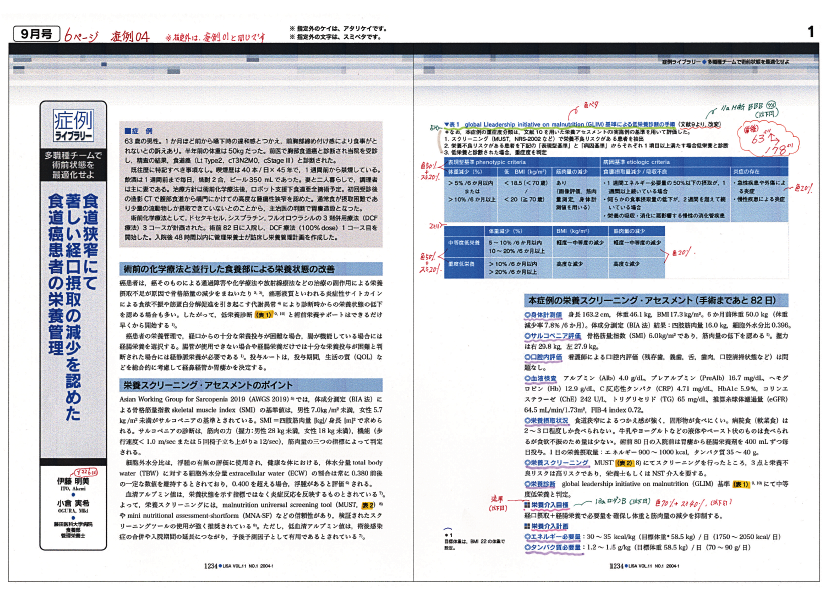
Task: Click the bullet icon beside 血液検査
Action: pyautogui.click(x=525, y=381)
